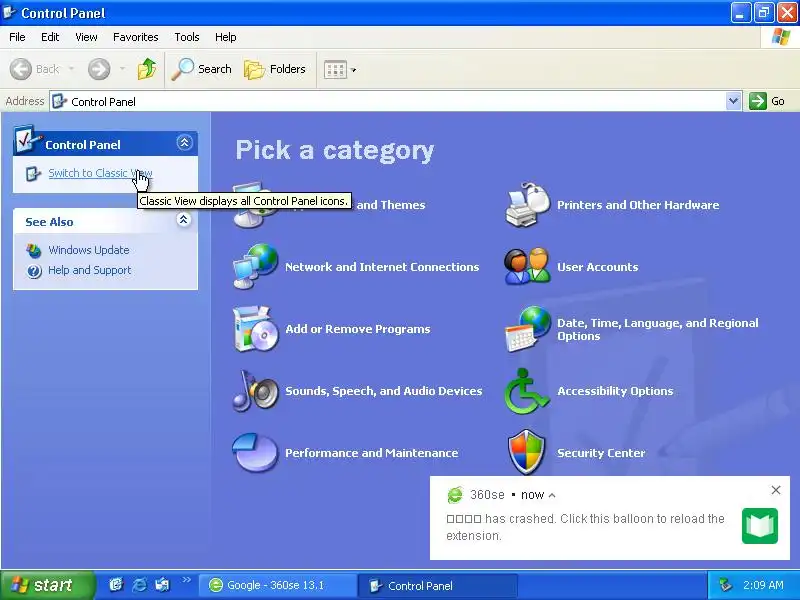Viewport: 800px width, 600px height.
Task: Click the crash message text in notification
Action: (x=585, y=527)
